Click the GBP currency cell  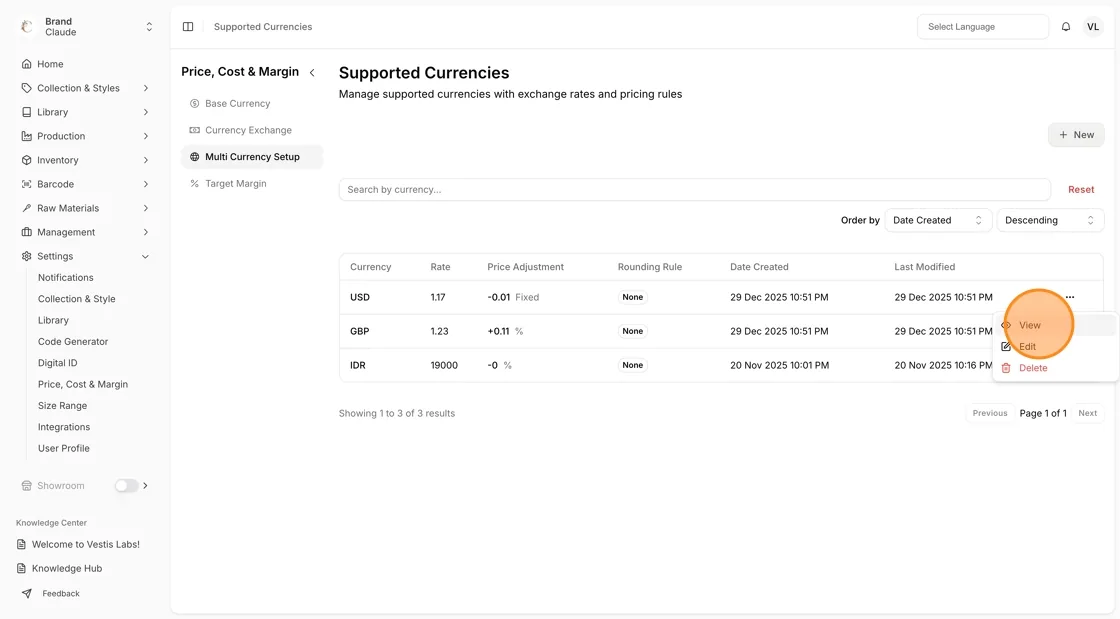(359, 331)
